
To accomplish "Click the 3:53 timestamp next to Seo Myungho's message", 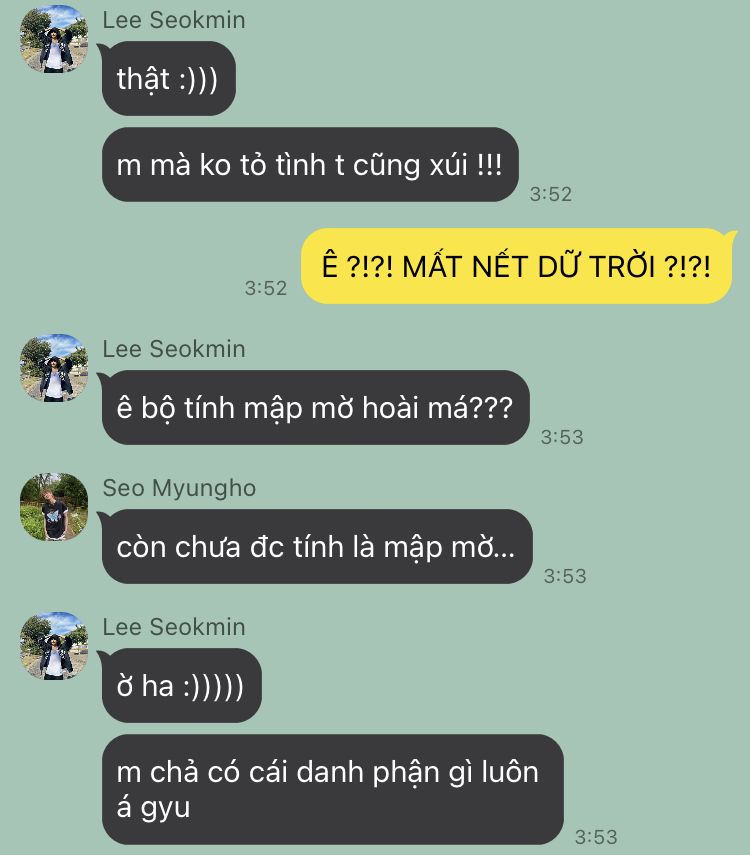I will pos(565,576).
